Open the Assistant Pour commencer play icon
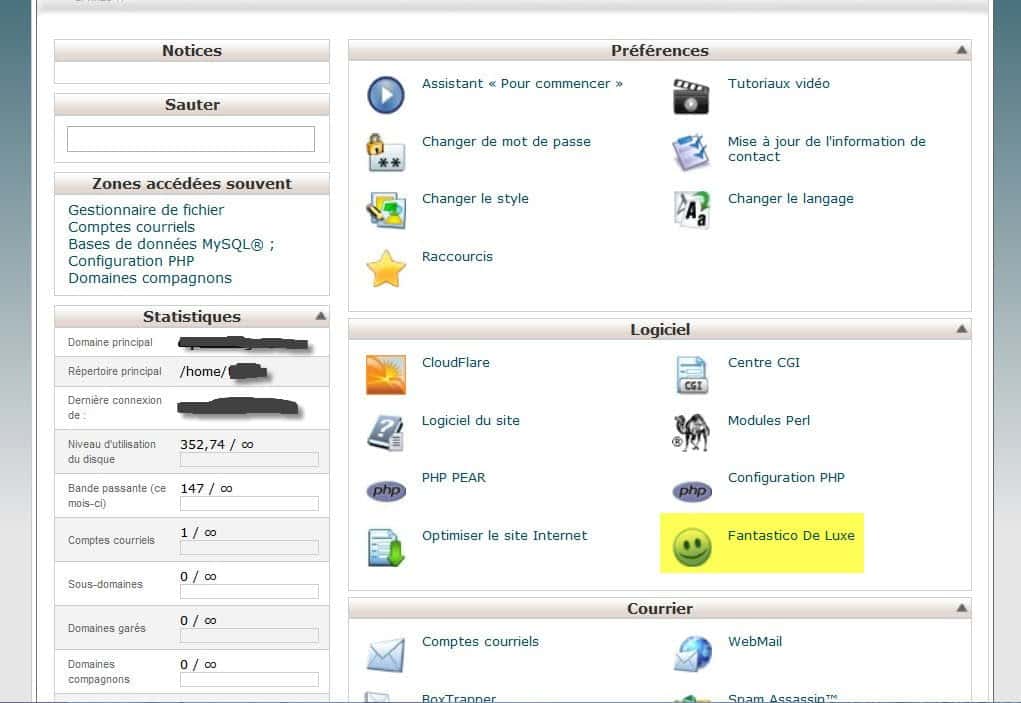The image size is (1021, 703). pos(385,95)
